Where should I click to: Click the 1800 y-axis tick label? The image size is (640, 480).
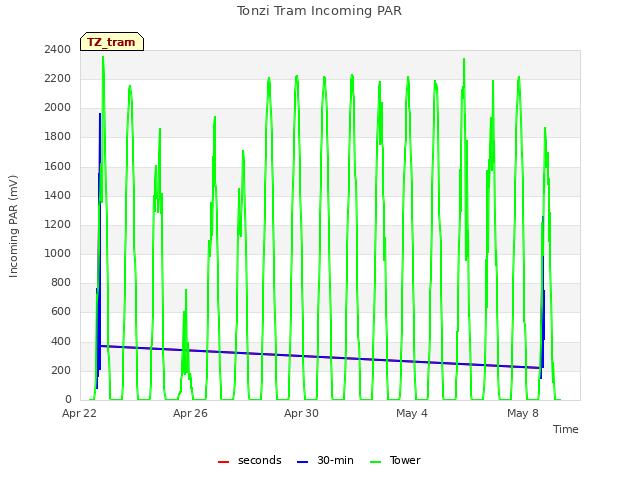(x=58, y=136)
